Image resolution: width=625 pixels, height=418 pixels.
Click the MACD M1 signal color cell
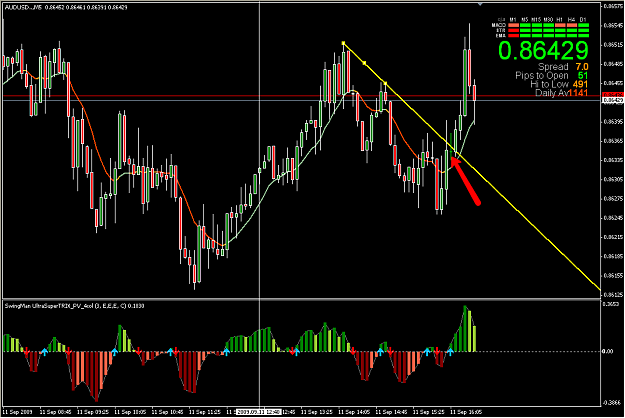pyautogui.click(x=513, y=25)
